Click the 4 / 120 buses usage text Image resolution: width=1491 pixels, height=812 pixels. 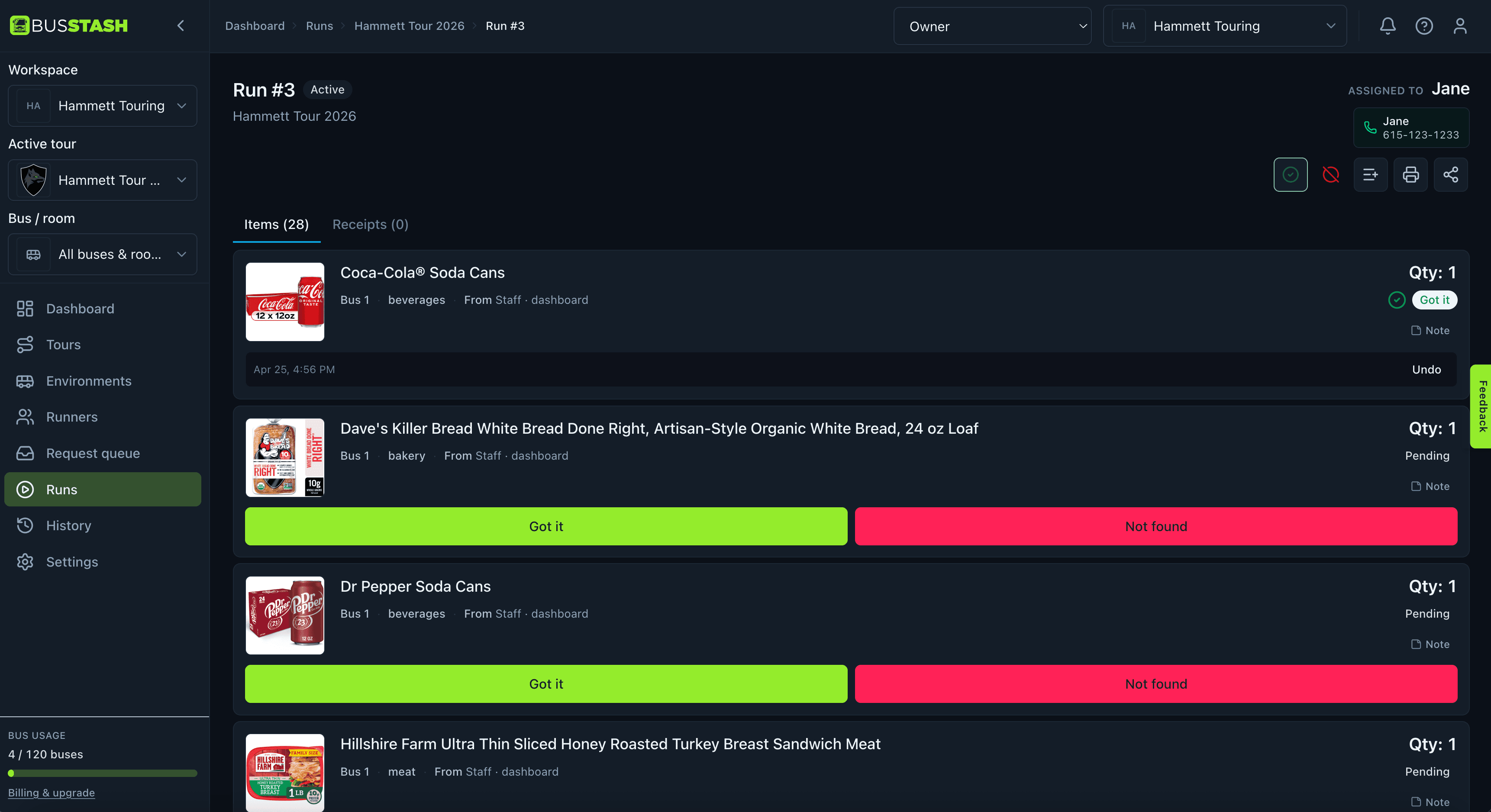coord(46,754)
